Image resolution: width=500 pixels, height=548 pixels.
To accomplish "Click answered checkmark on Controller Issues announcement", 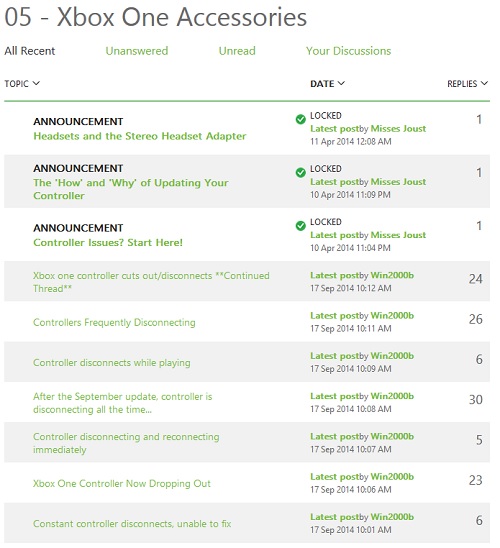I will pos(300,226).
